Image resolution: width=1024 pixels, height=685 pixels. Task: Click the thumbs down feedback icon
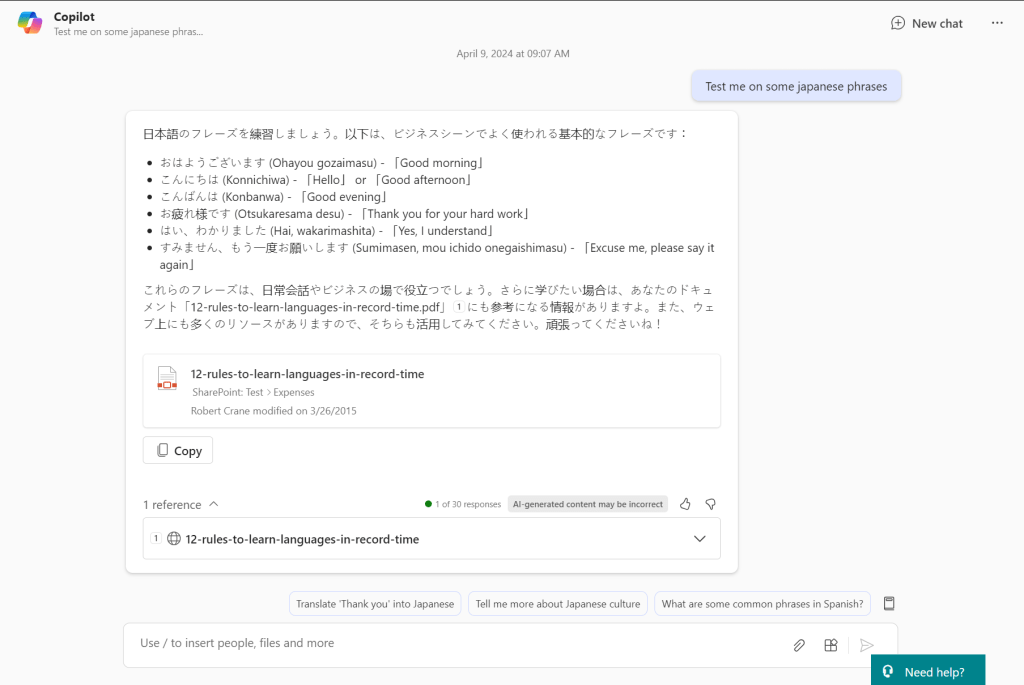click(x=711, y=504)
